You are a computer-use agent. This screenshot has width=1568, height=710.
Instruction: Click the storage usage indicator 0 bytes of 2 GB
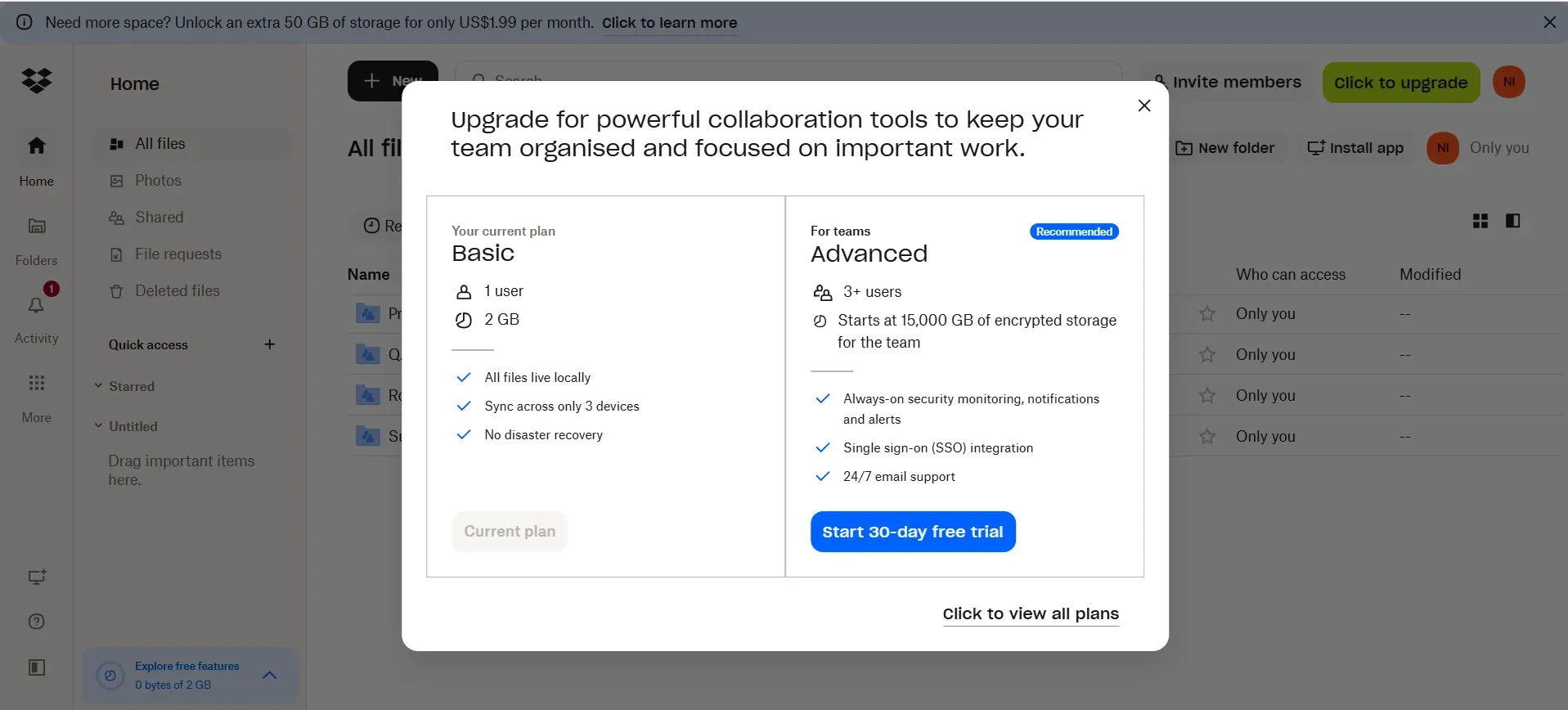[x=173, y=685]
